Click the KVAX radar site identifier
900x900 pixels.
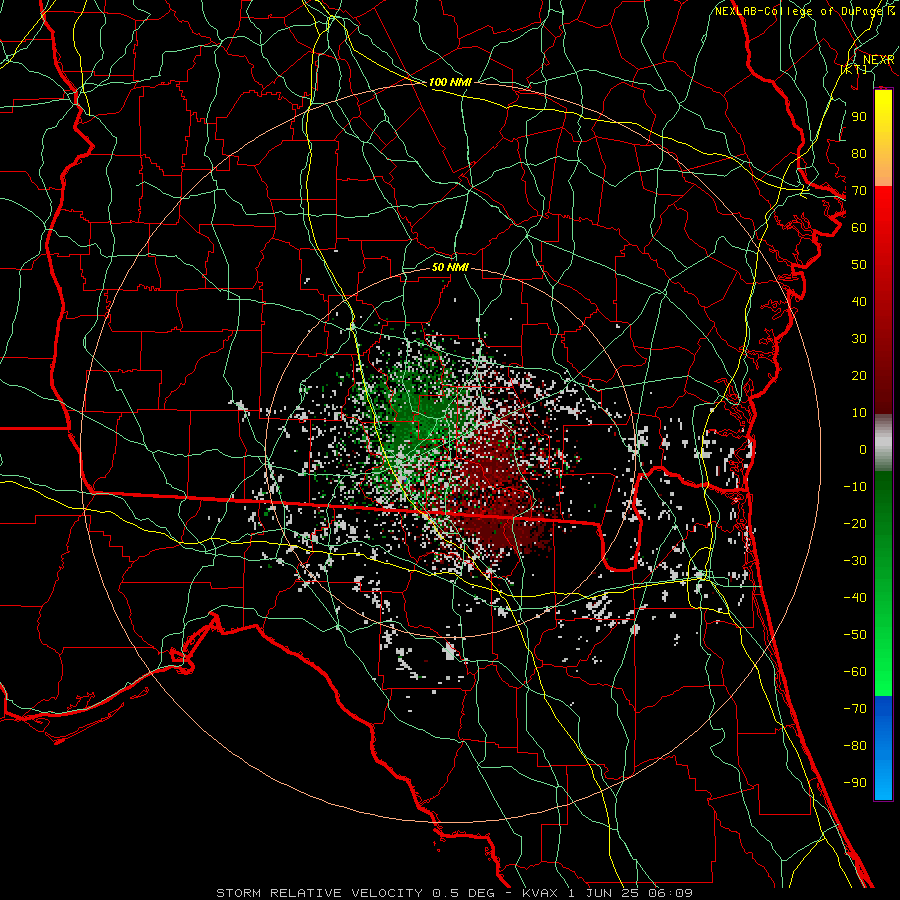(541, 893)
